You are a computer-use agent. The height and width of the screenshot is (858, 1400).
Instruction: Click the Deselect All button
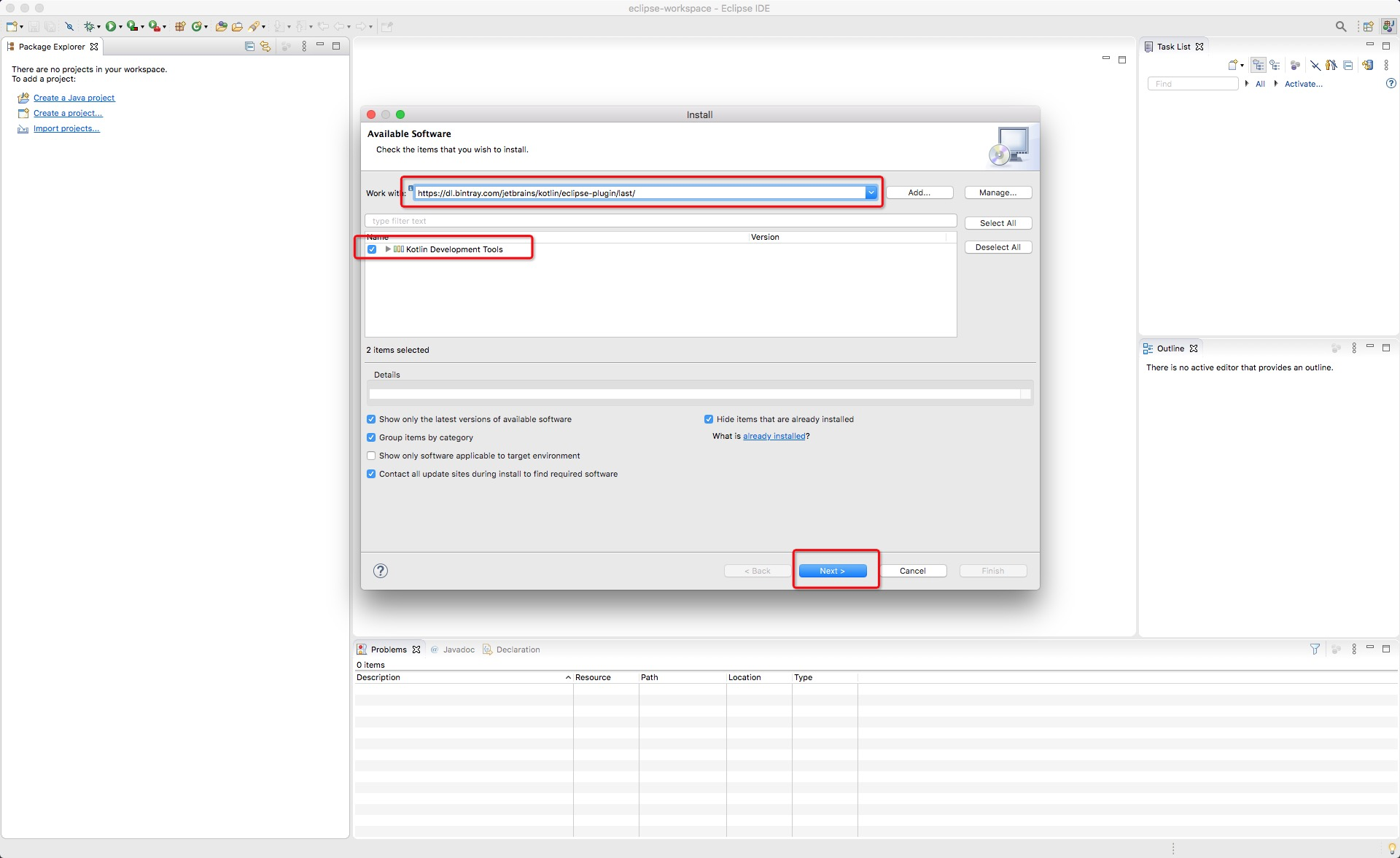pos(998,247)
